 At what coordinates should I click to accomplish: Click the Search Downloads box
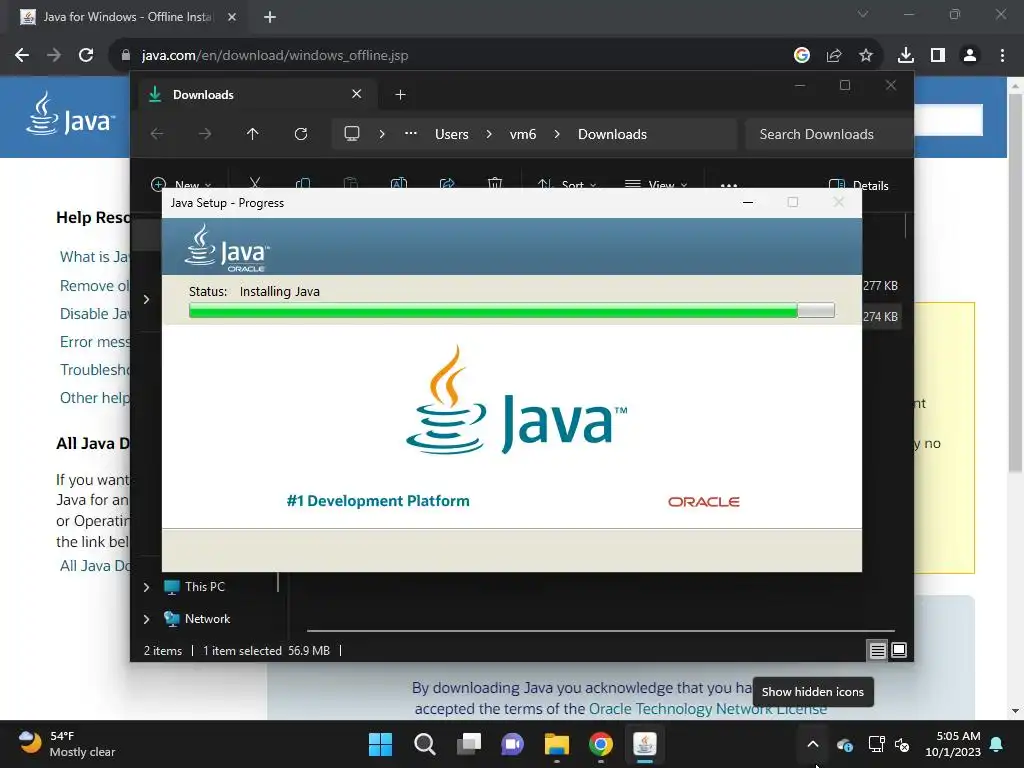tap(828, 135)
